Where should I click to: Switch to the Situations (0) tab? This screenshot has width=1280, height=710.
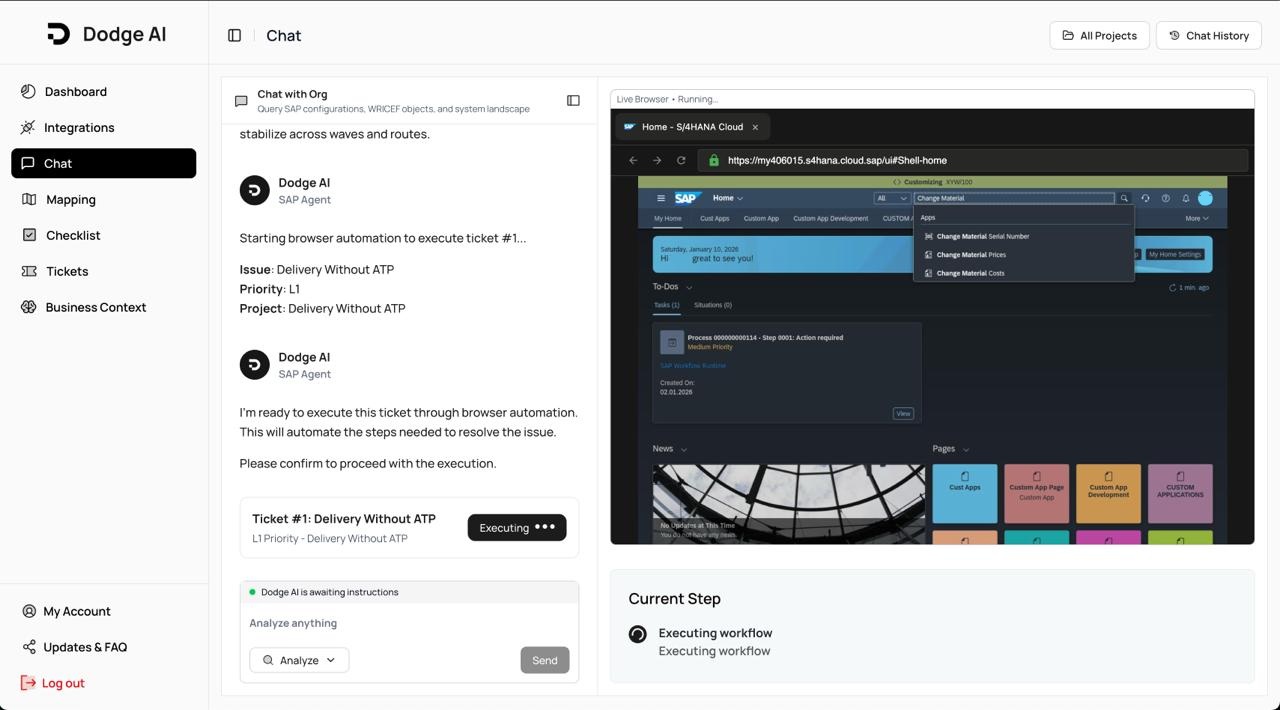coord(713,305)
